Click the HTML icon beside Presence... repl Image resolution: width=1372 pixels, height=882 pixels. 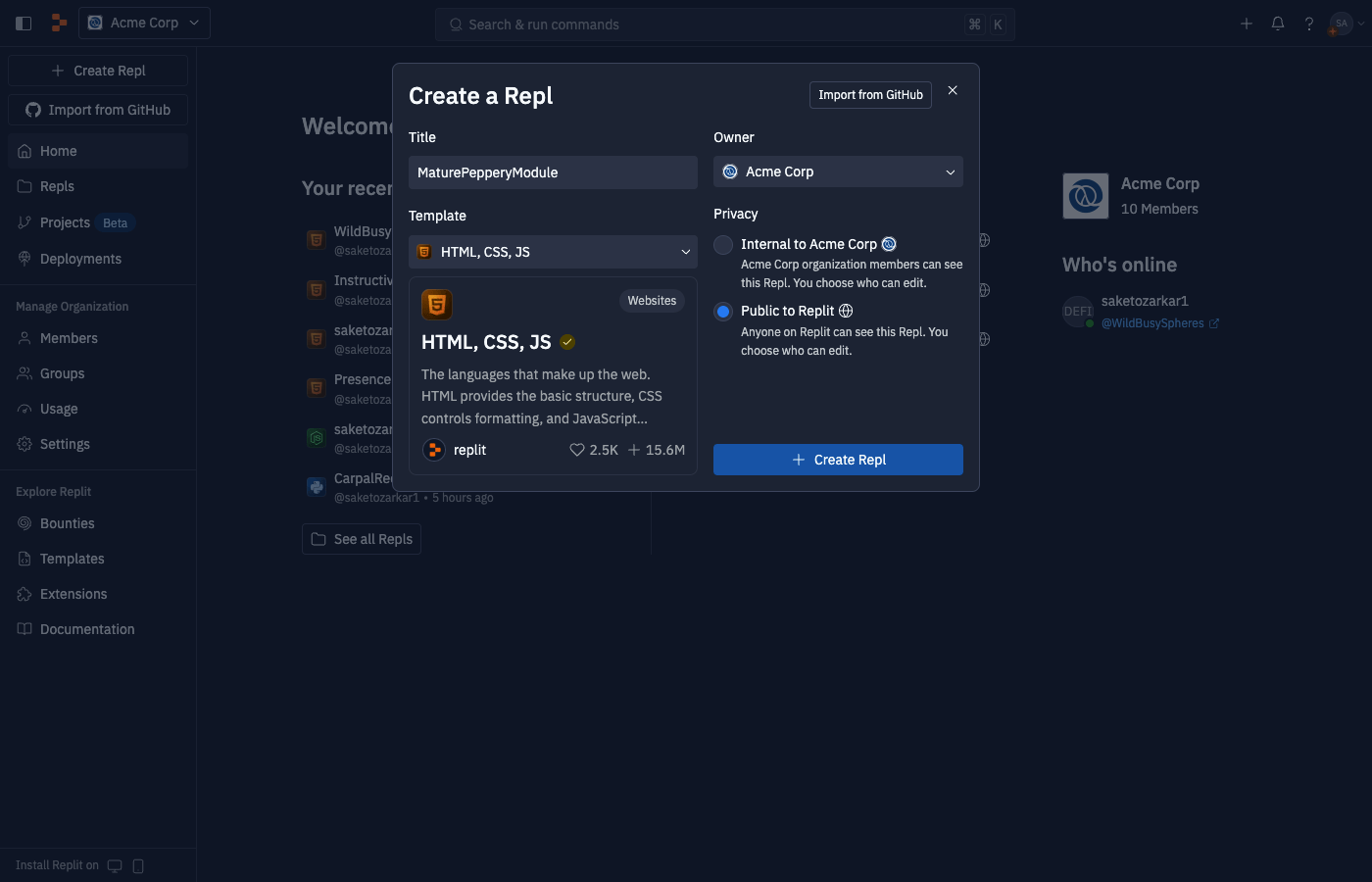317,388
